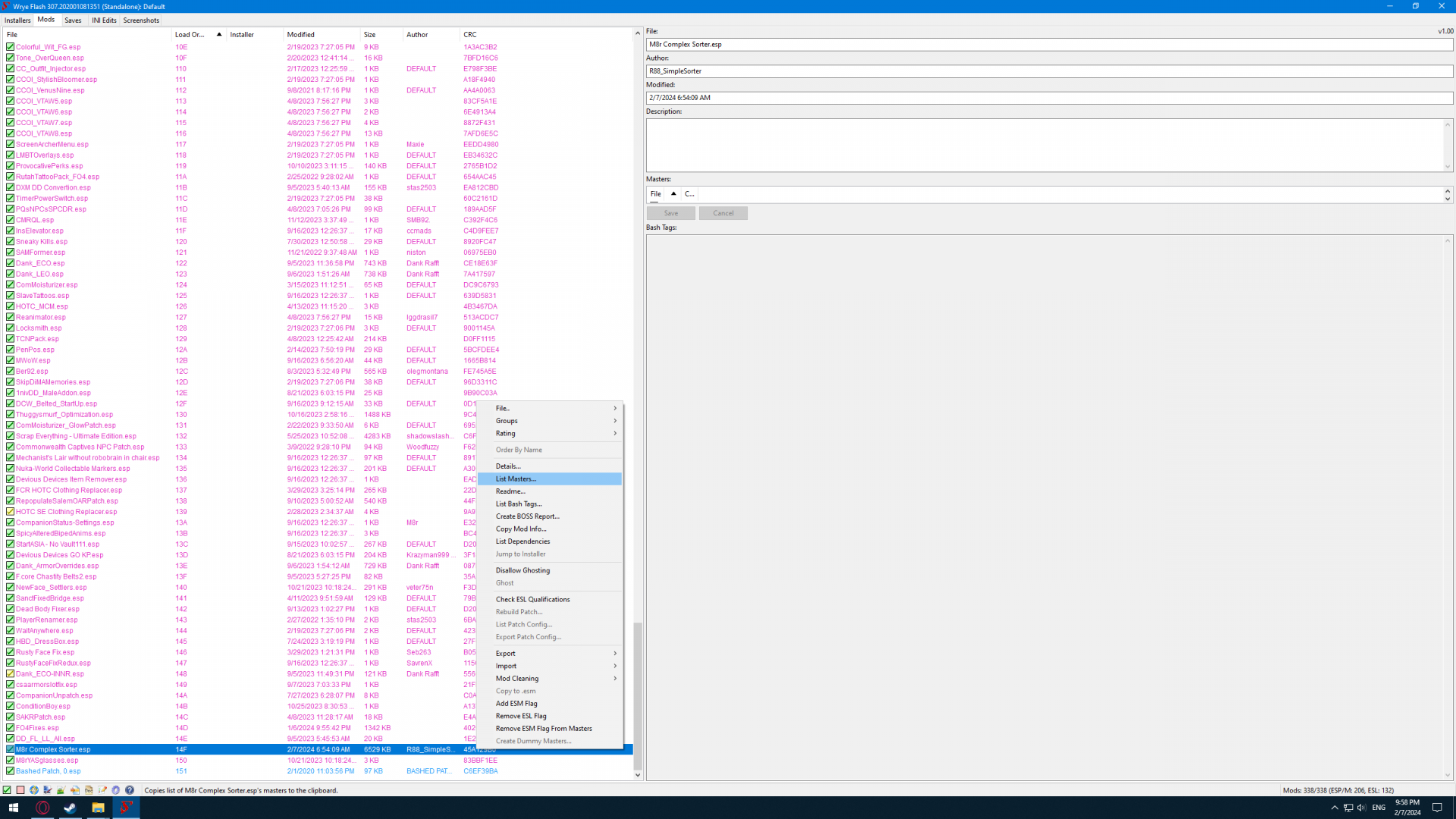The image size is (1456, 819).
Task: Open the Doc Browser status bar icon
Action: pyautogui.click(x=89, y=789)
